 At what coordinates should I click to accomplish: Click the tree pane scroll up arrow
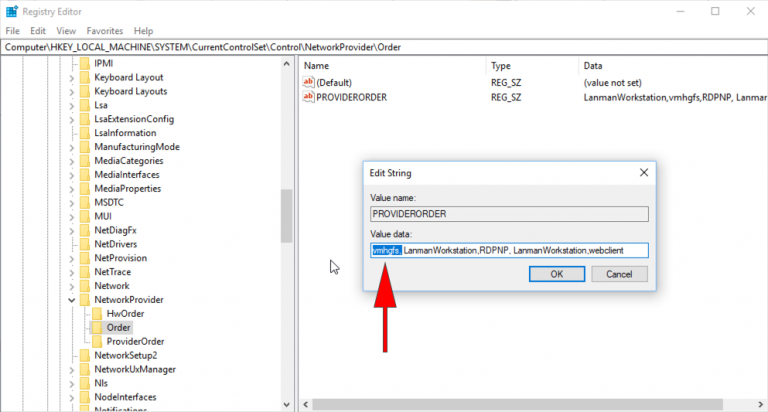(x=287, y=64)
